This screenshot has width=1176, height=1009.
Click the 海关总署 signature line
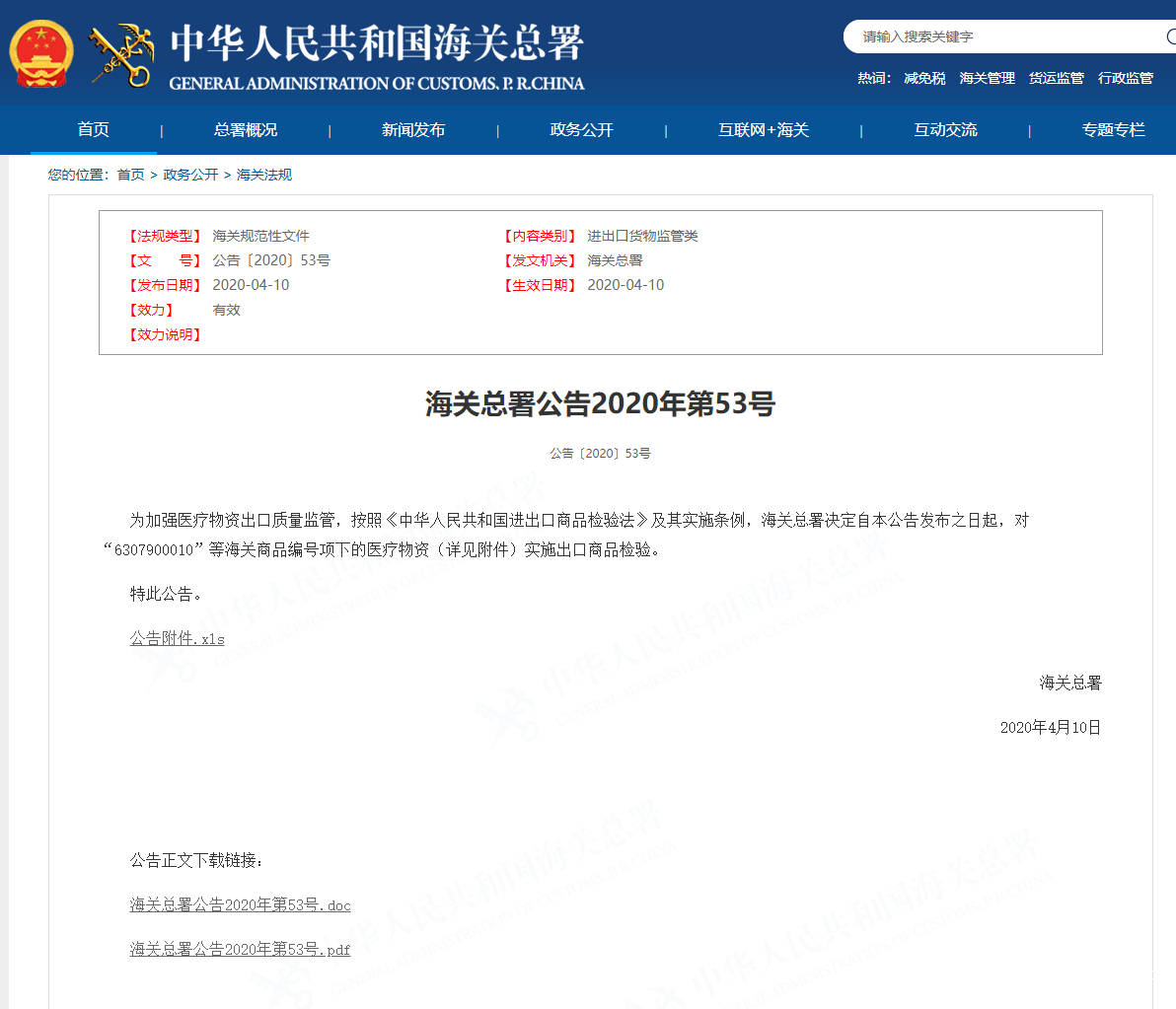(x=1070, y=683)
